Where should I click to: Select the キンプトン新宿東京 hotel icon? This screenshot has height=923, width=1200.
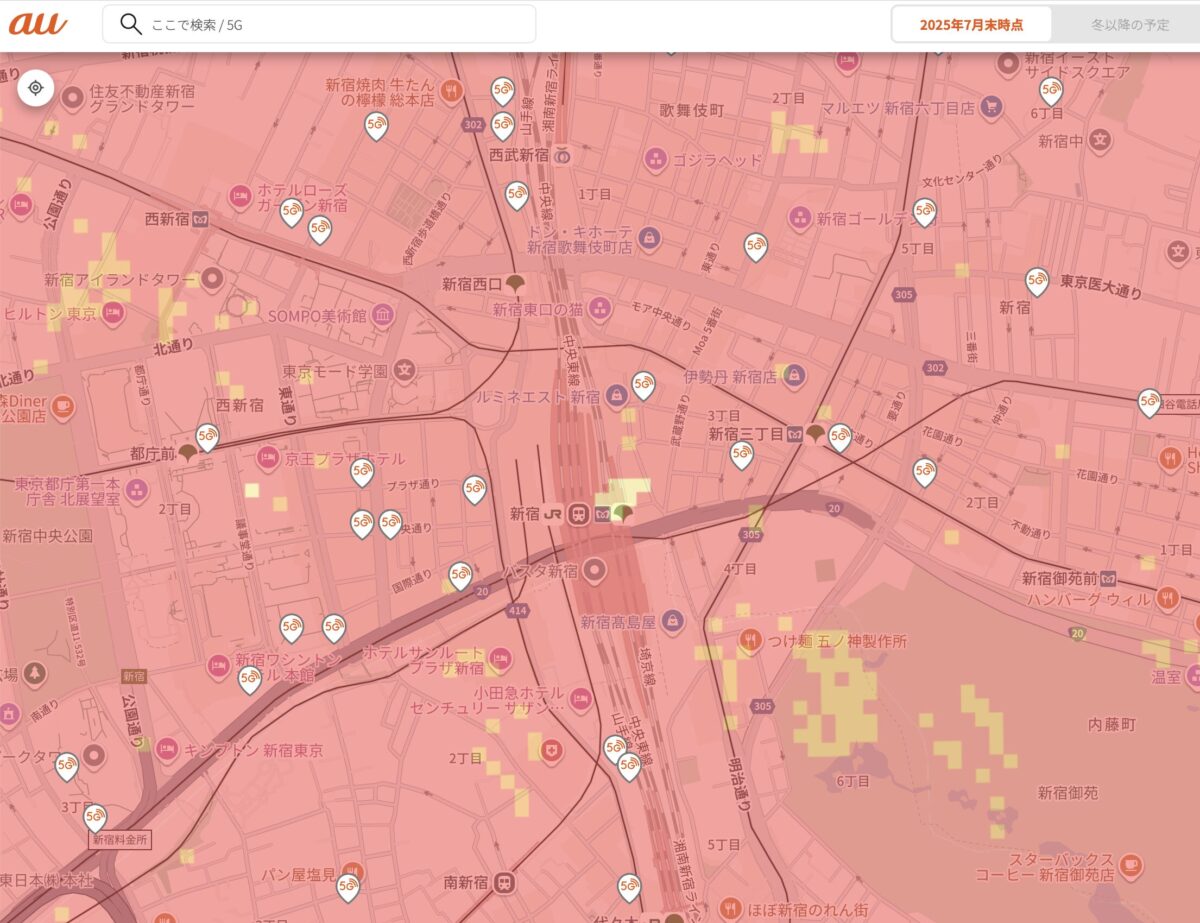166,749
